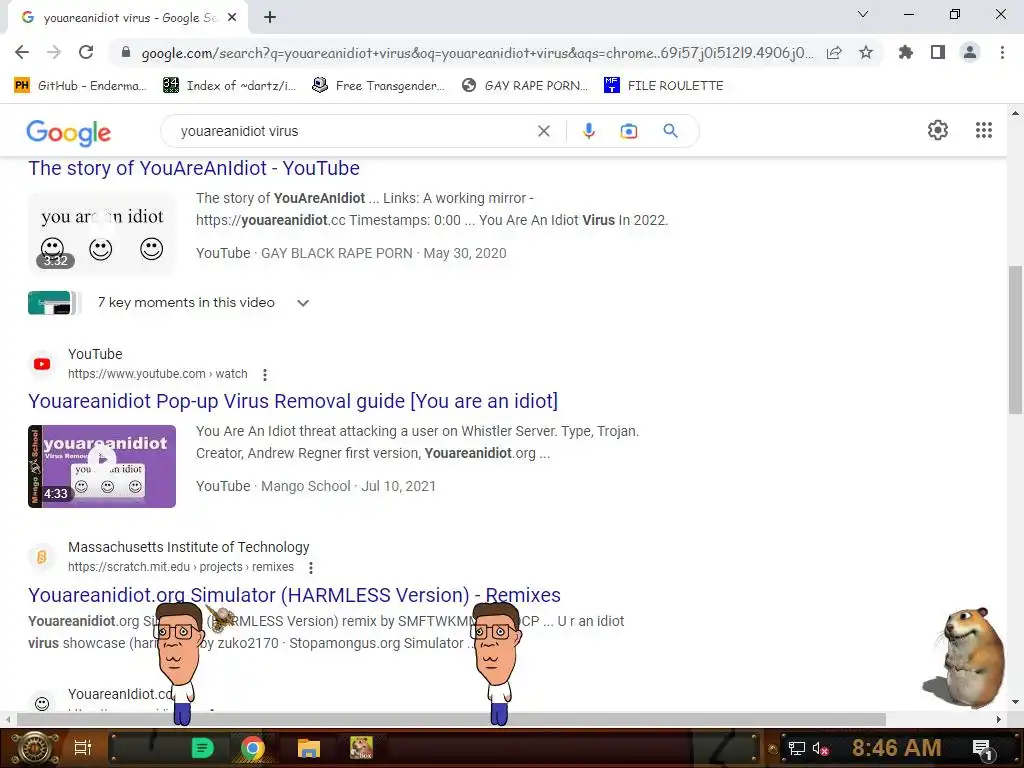Close the youareanidiot virus tab
Screen dimensions: 1024x768
(x=232, y=18)
